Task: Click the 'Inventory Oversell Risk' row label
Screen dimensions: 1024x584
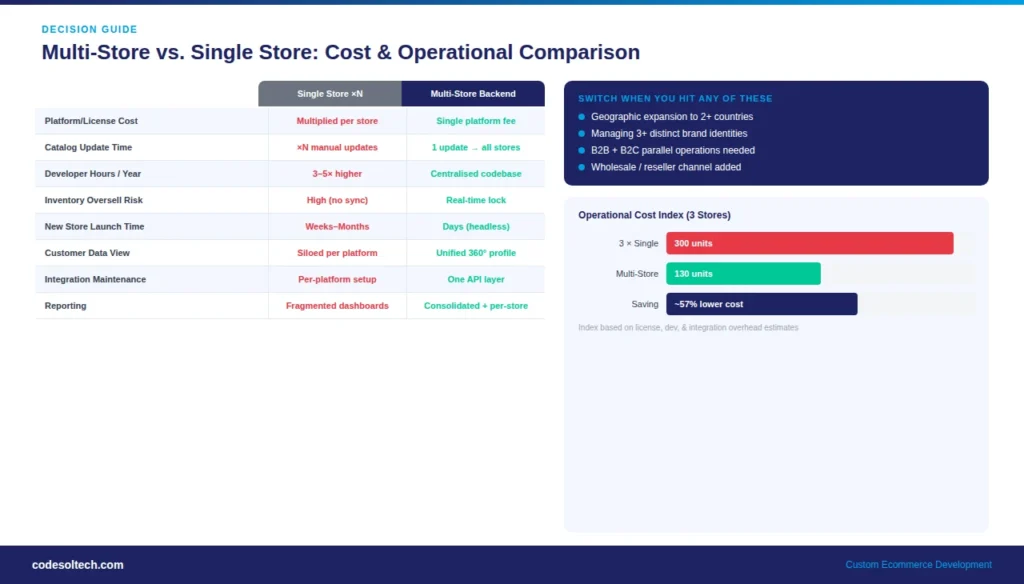Action: coord(93,200)
